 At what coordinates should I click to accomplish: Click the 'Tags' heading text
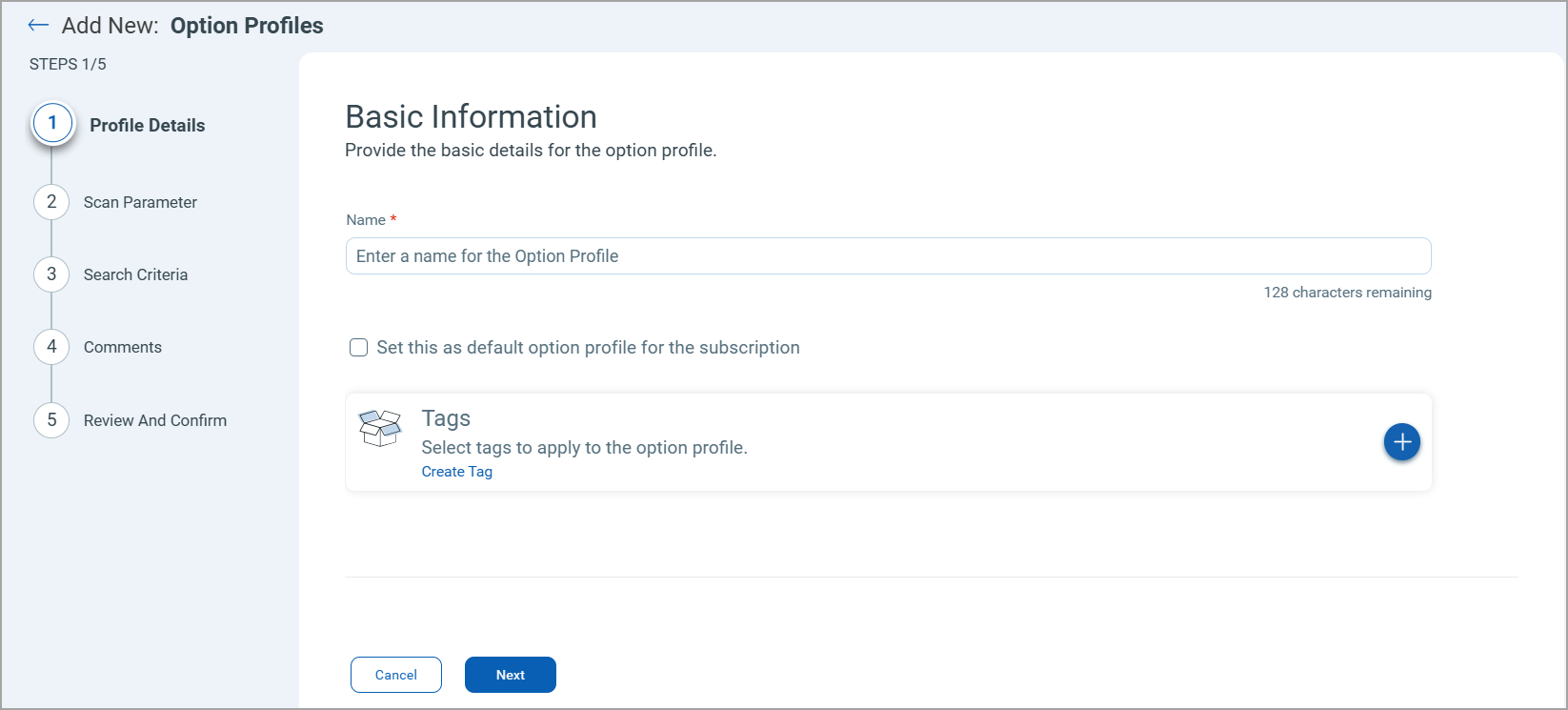tap(446, 418)
